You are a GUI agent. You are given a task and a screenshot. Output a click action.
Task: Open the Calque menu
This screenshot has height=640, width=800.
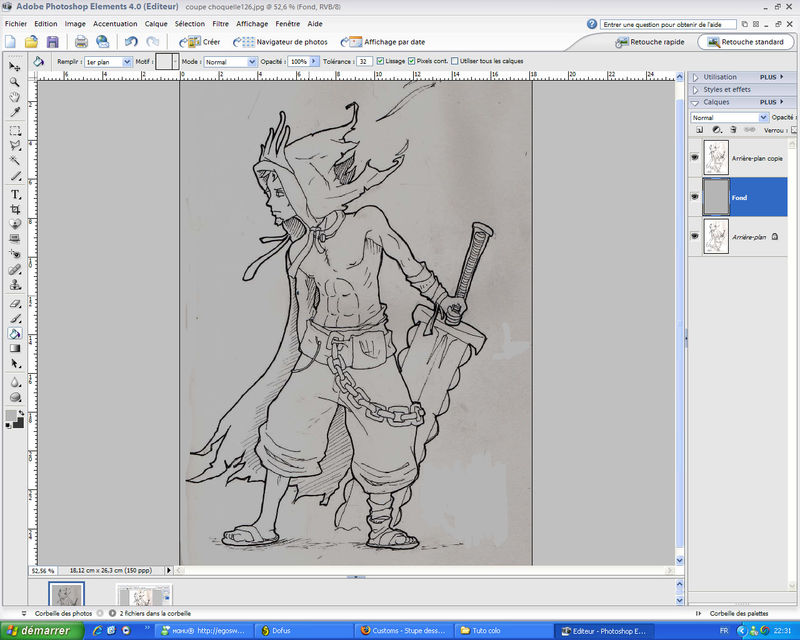click(156, 24)
